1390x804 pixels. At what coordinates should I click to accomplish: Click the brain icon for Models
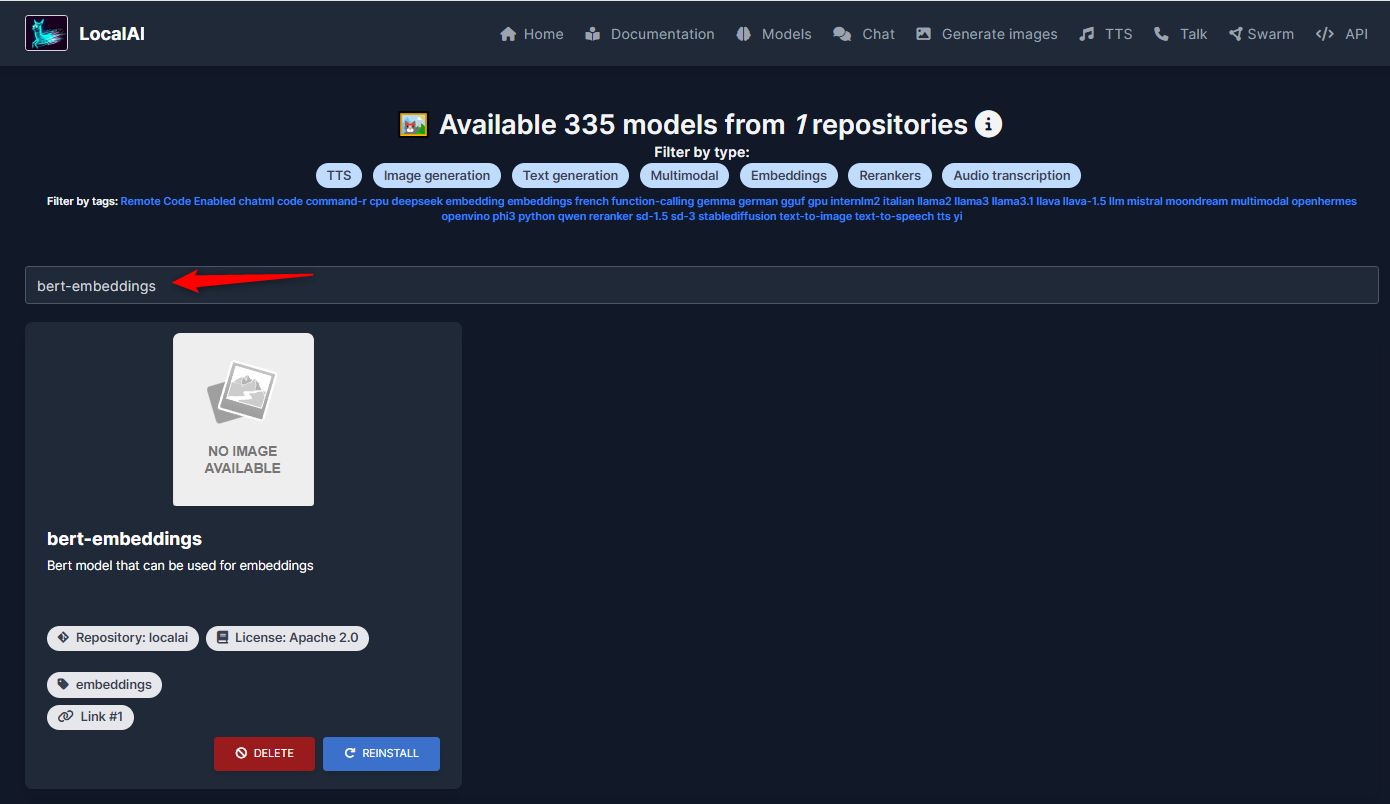pyautogui.click(x=744, y=34)
